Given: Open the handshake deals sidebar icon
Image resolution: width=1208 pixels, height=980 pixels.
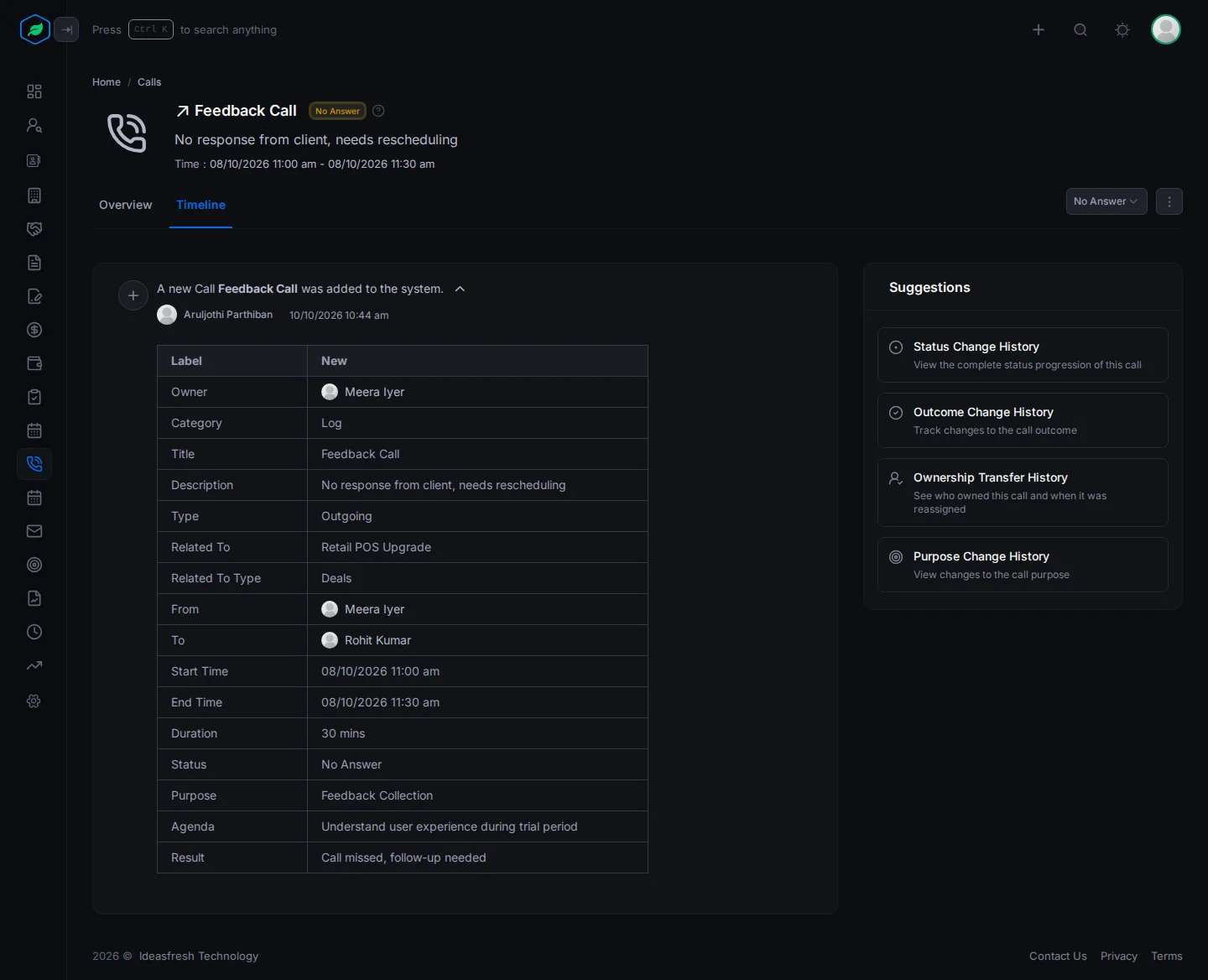Looking at the screenshot, I should click(34, 229).
